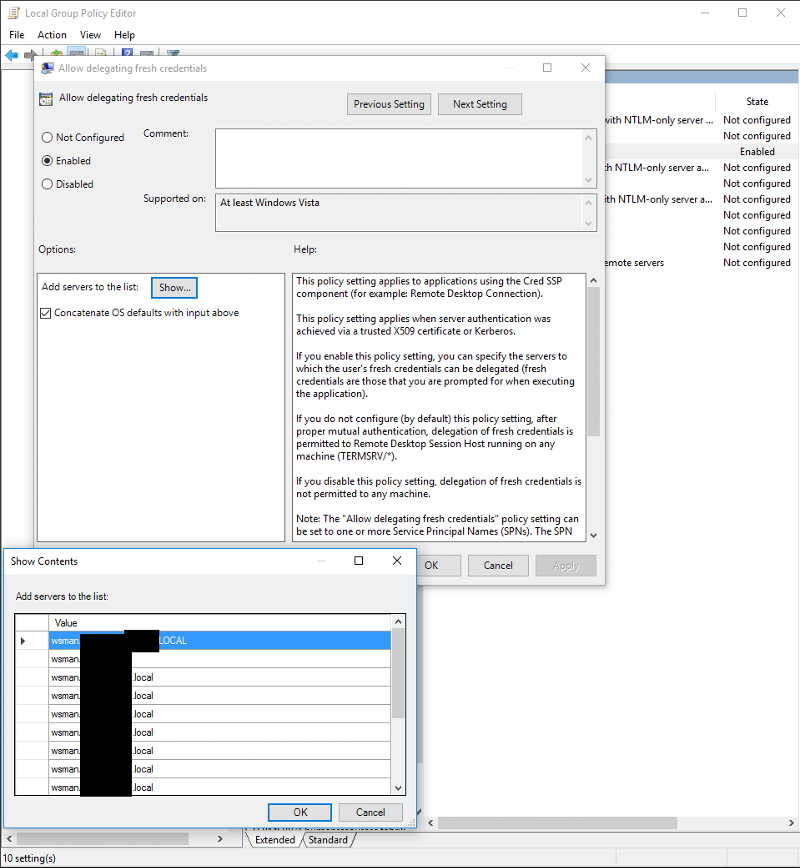Click the last toolbar icon after Help
Viewport: 800px width, 868px height.
[x=173, y=52]
